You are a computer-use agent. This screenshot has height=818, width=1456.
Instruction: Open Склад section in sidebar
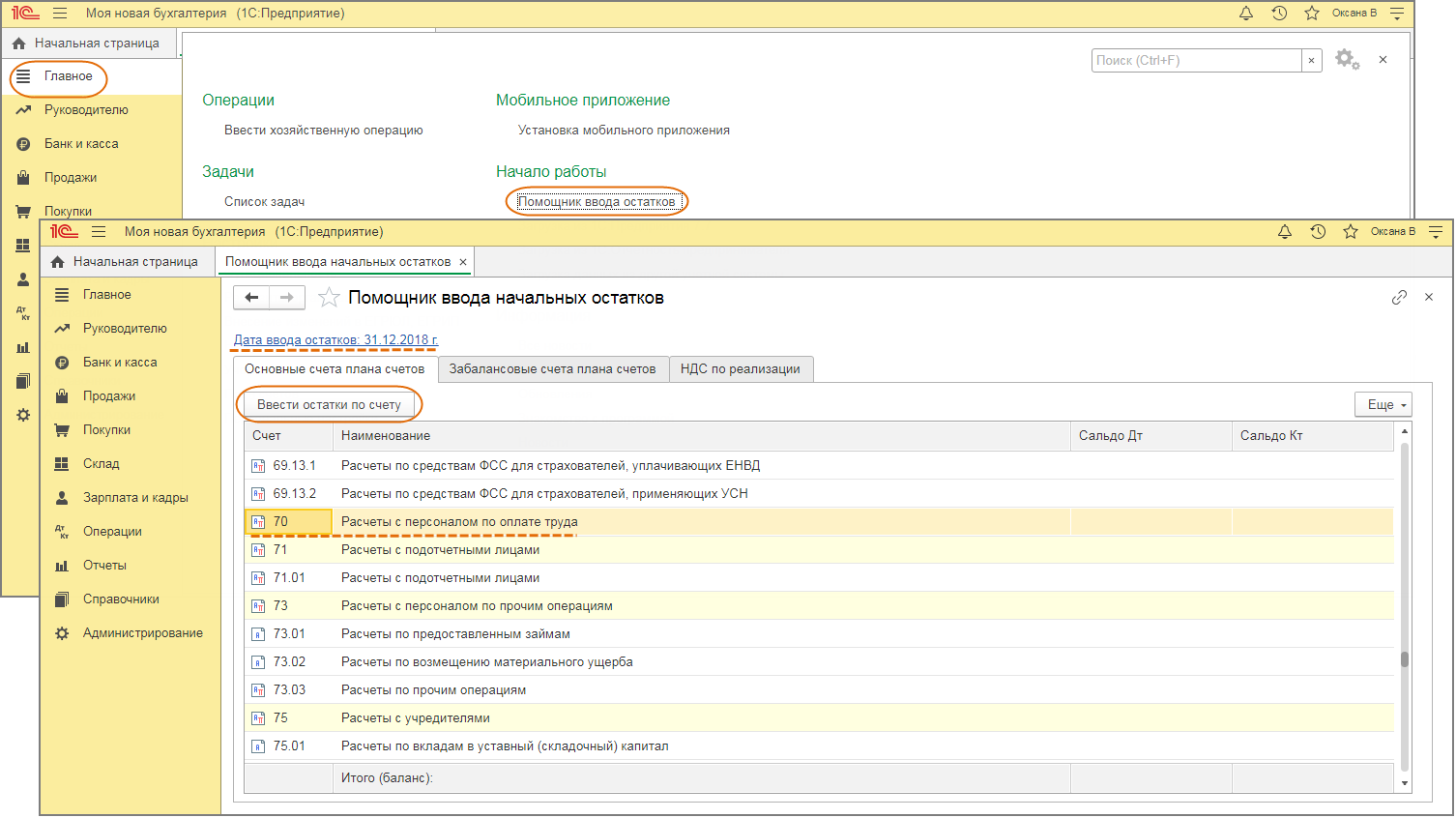coord(101,464)
